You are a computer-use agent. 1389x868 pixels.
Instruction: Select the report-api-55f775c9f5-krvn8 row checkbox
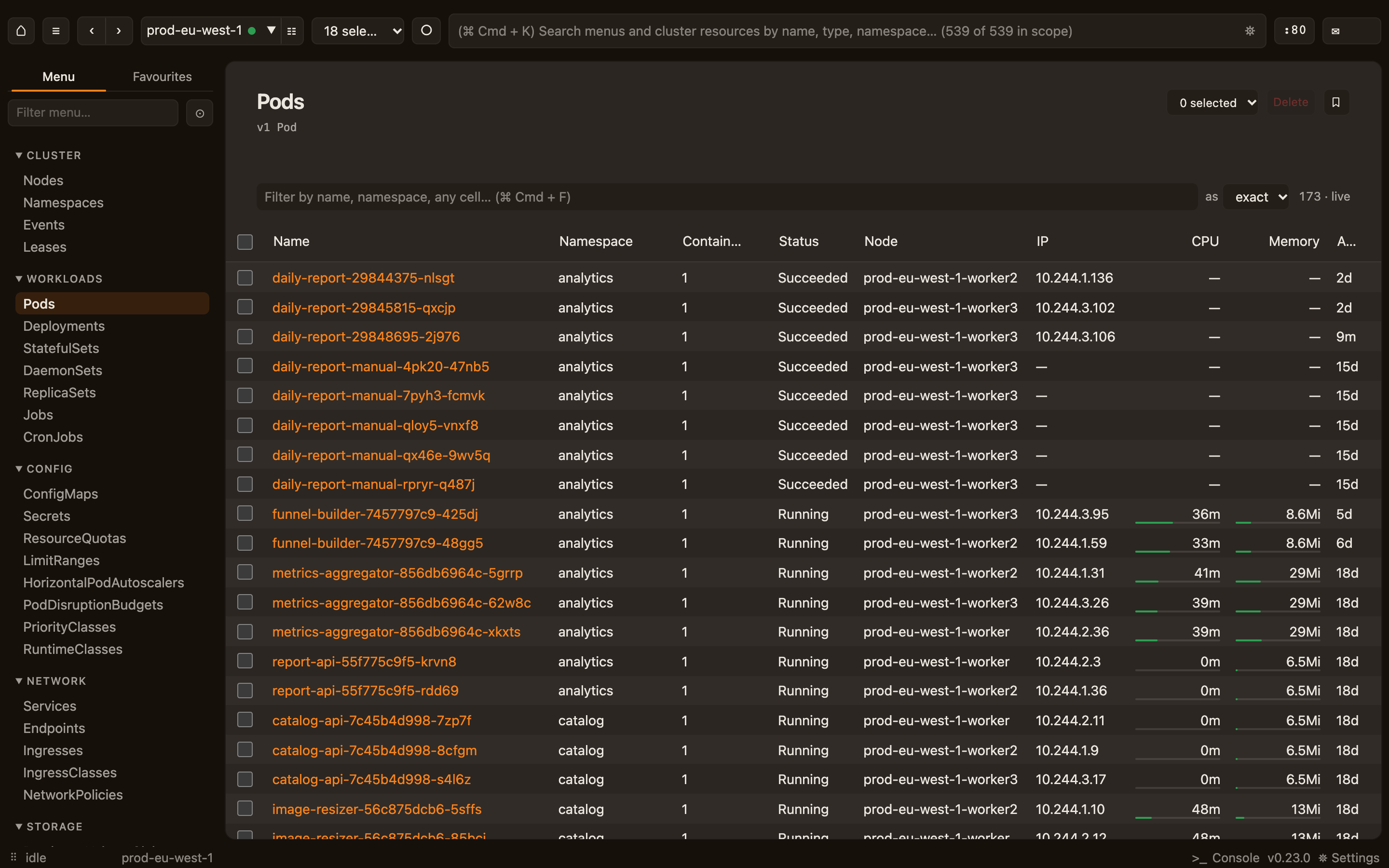[x=245, y=661]
